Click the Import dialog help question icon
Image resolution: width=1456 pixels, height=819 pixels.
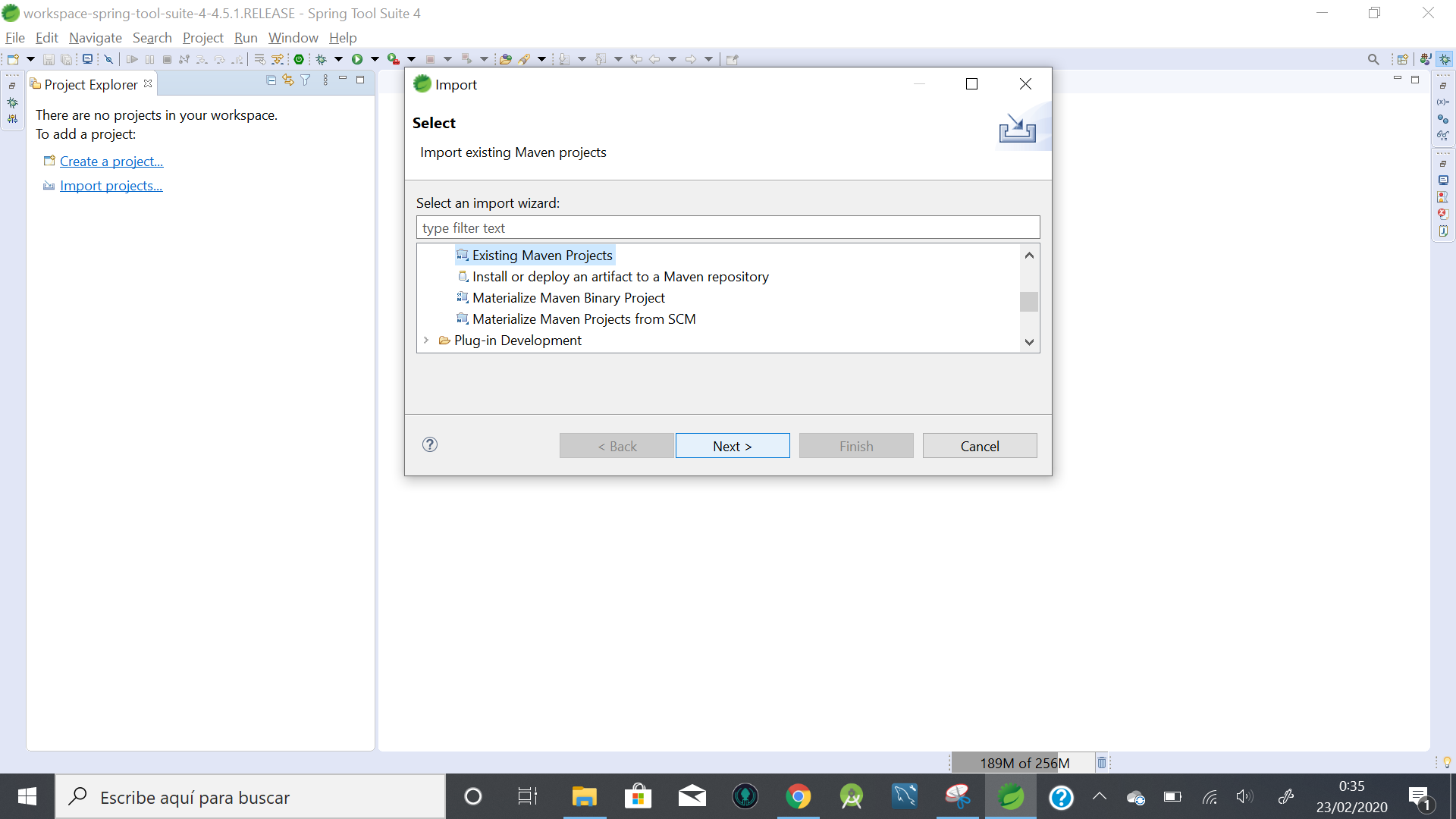(430, 445)
